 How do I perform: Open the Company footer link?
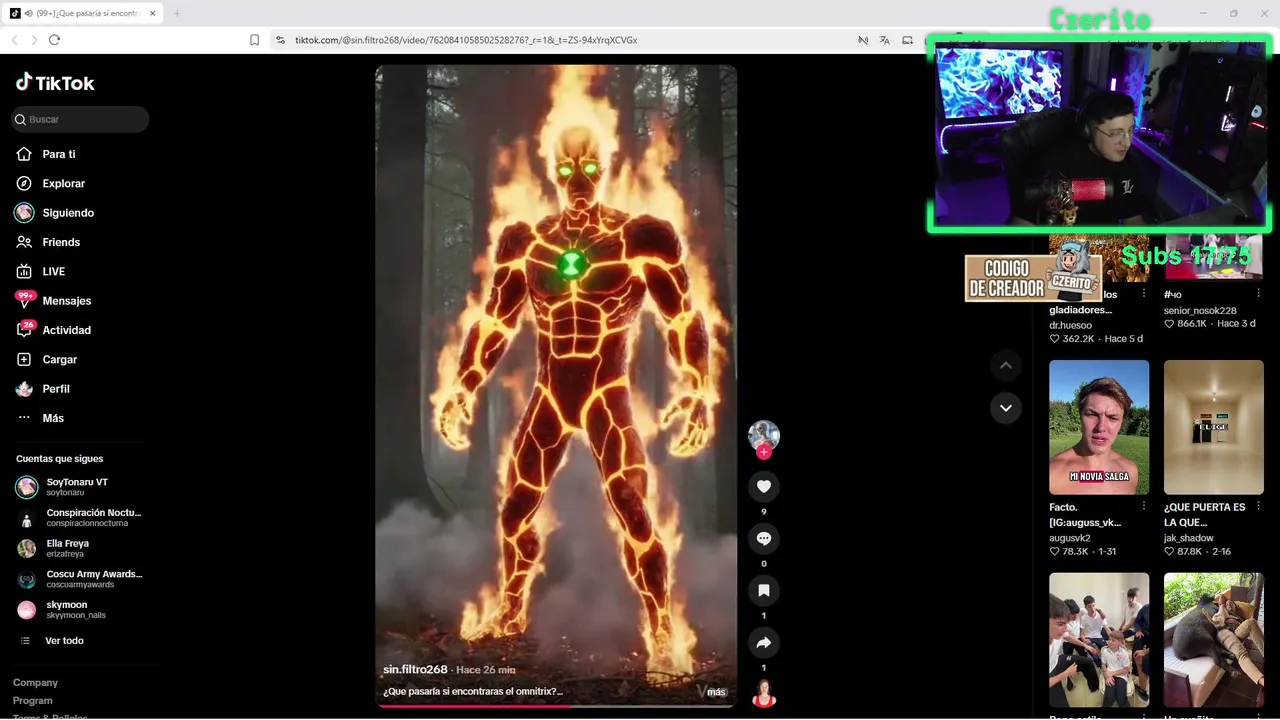pyautogui.click(x=35, y=682)
